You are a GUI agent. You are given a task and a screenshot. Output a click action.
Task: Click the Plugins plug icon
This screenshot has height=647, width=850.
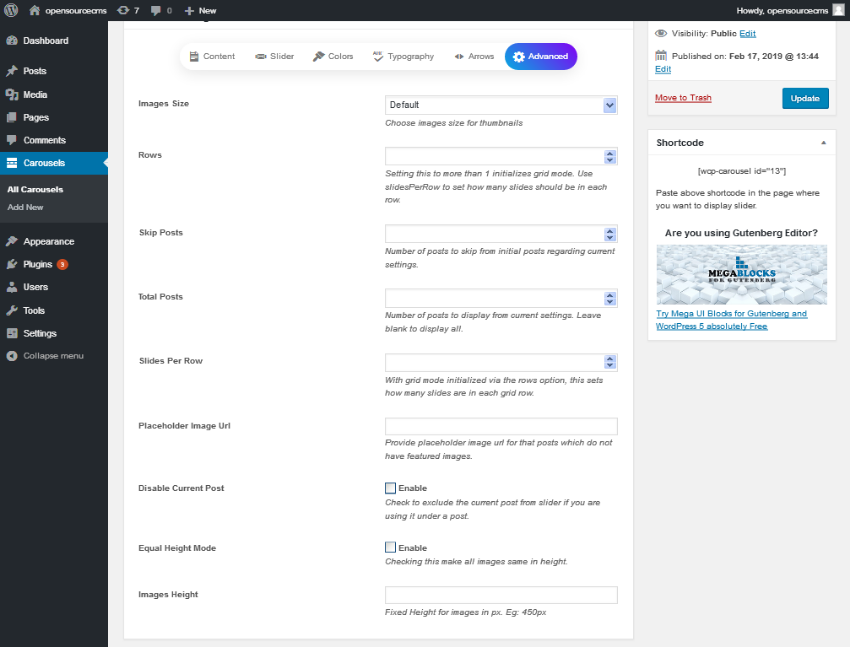click(x=12, y=264)
